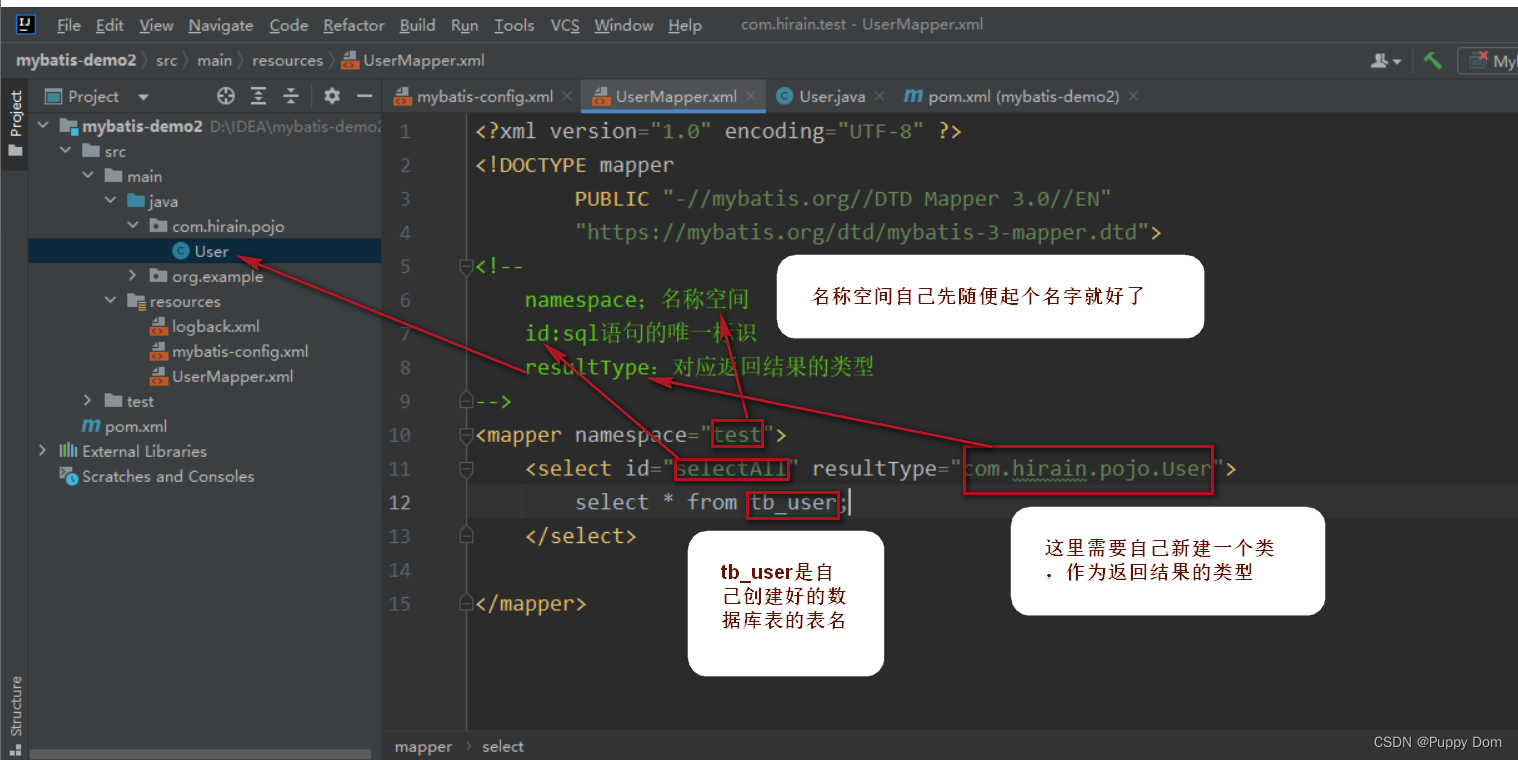Click the mybatis-demo2 breadcrumb
Screen dimensions: 1518x760
76,60
